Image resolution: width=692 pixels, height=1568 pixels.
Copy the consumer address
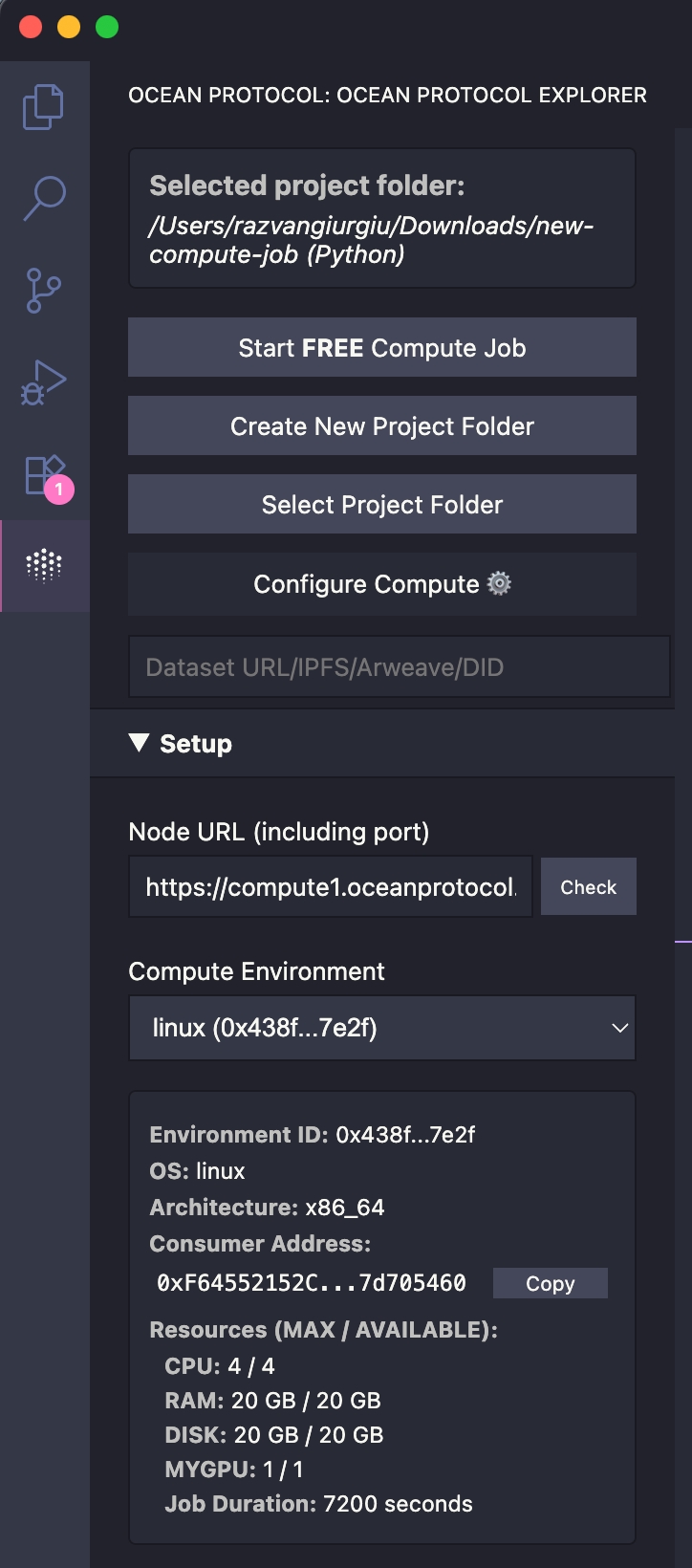click(550, 1283)
